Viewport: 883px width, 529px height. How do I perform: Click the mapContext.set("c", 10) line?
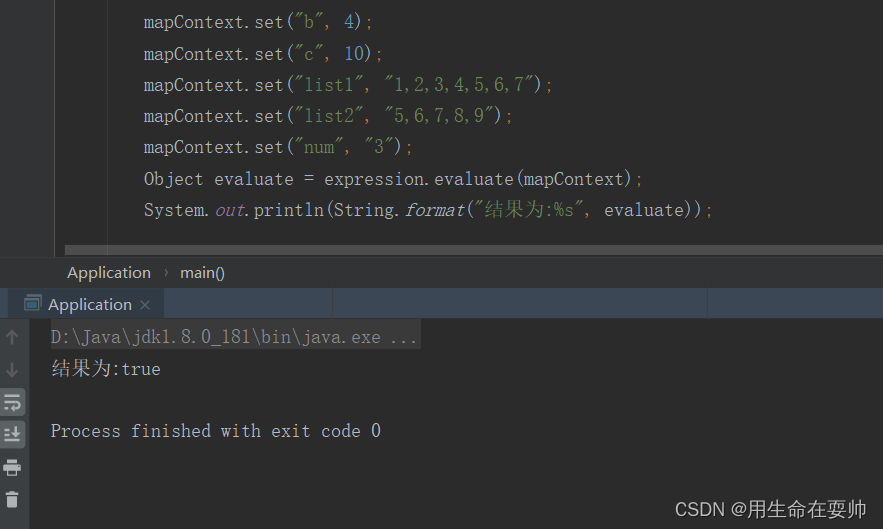tap(263, 54)
